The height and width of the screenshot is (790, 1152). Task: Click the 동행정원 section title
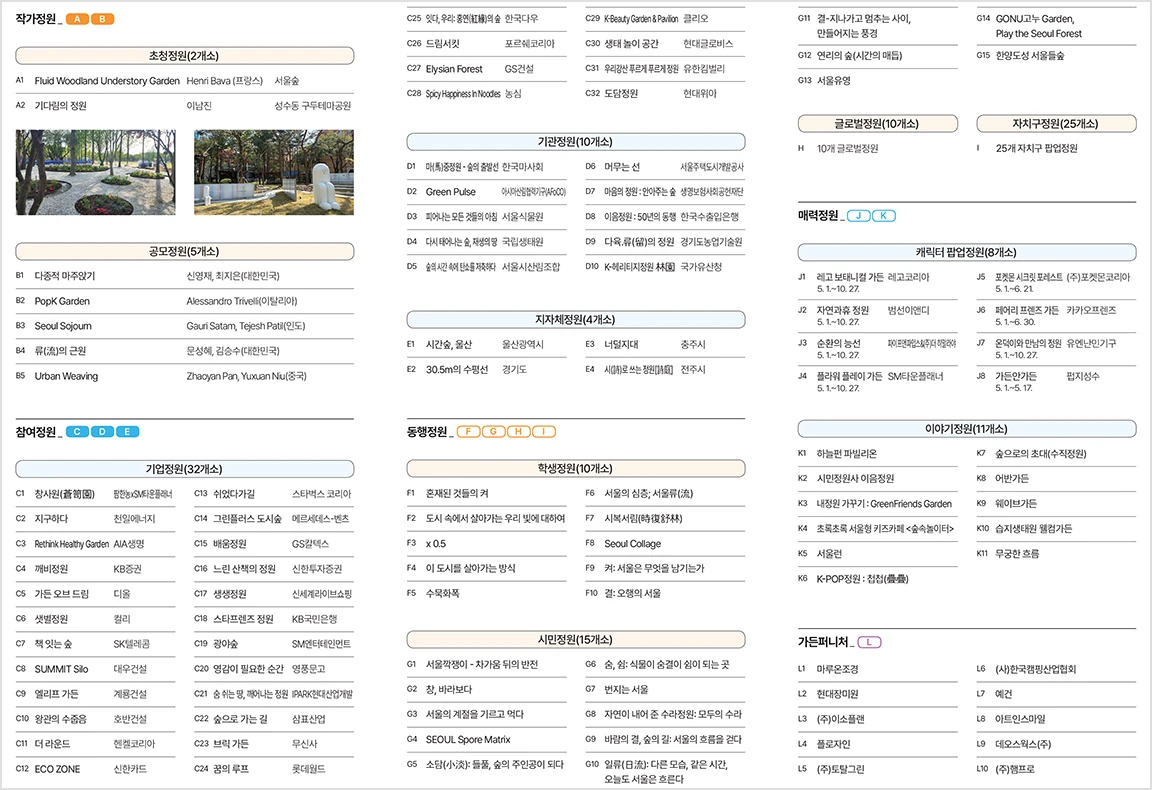coord(427,431)
